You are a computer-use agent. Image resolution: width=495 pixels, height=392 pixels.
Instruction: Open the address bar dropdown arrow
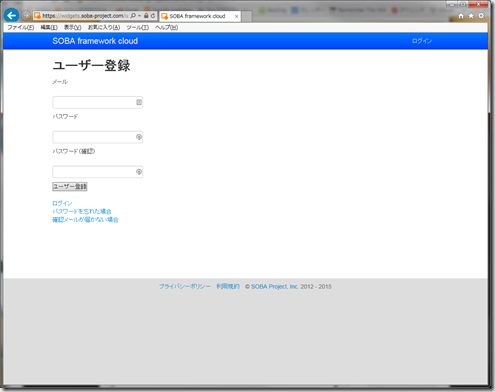pyautogui.click(x=139, y=16)
